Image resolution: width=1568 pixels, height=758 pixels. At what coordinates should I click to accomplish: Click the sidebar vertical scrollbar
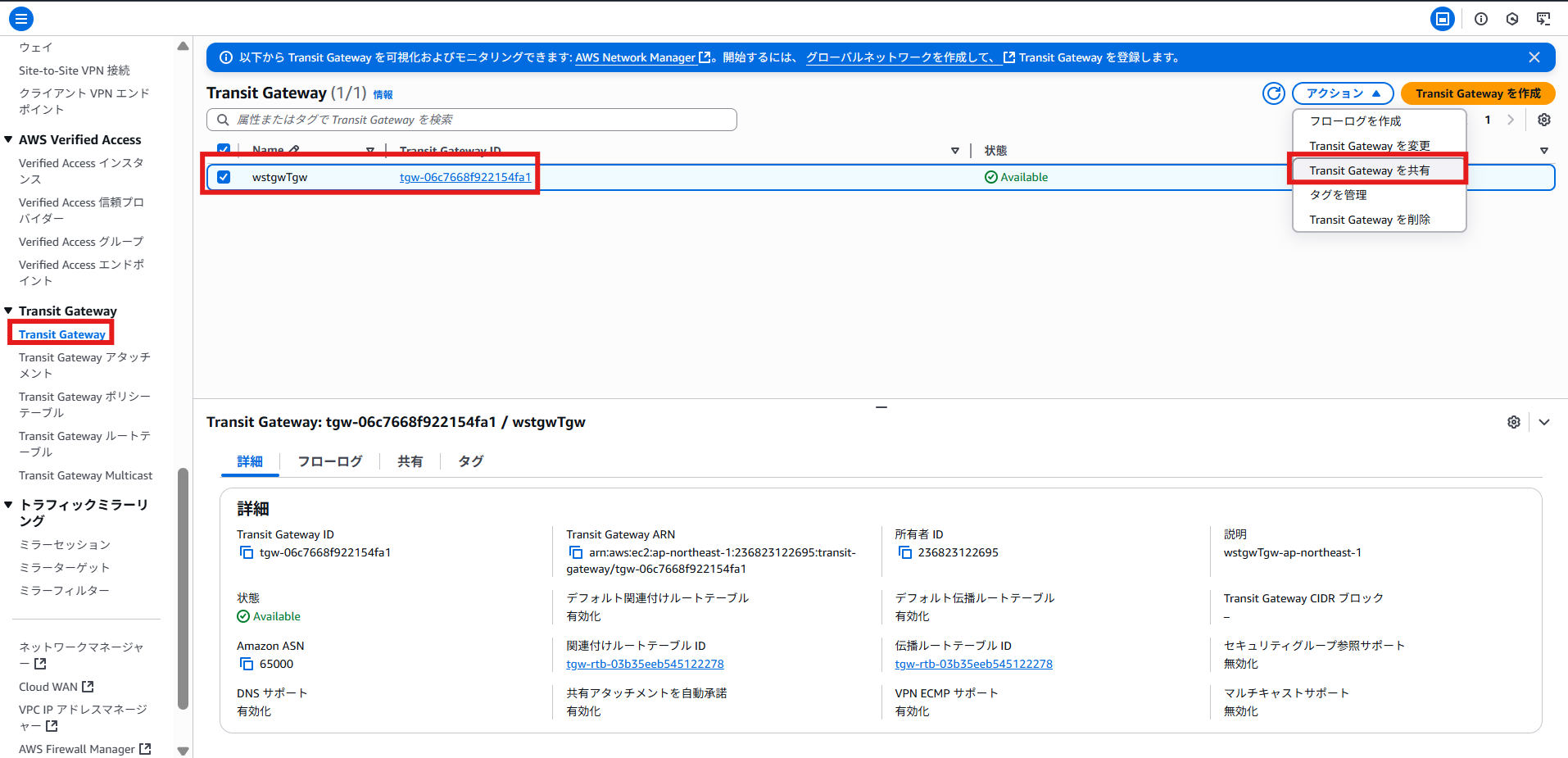(183, 588)
